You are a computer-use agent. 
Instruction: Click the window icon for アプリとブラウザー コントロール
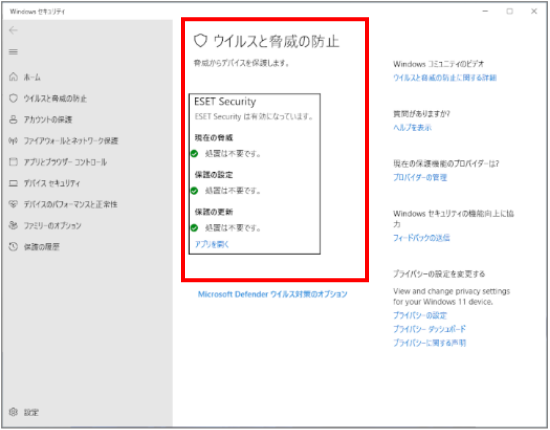pyautogui.click(x=13, y=162)
